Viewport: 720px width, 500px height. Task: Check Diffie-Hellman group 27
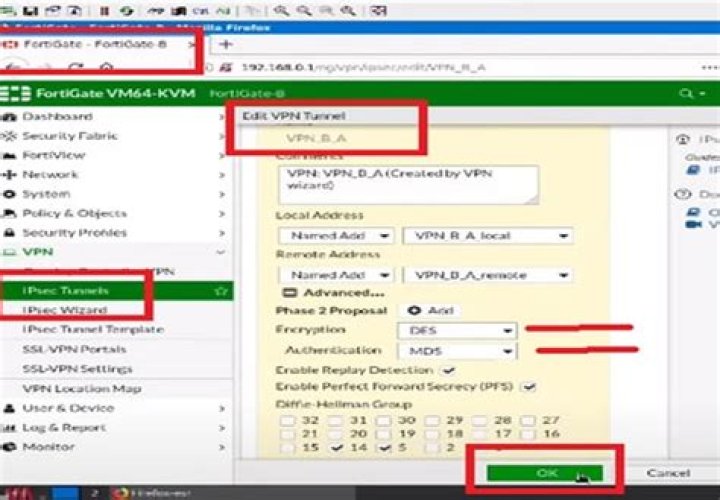(528, 420)
